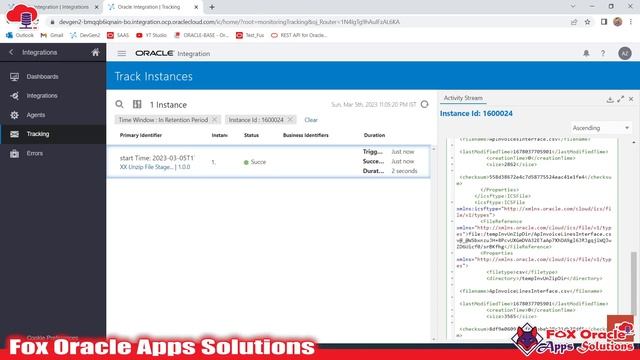640x360 pixels.
Task: Close the Oracle Integration Tracking browser tab
Action: click(x=196, y=7)
